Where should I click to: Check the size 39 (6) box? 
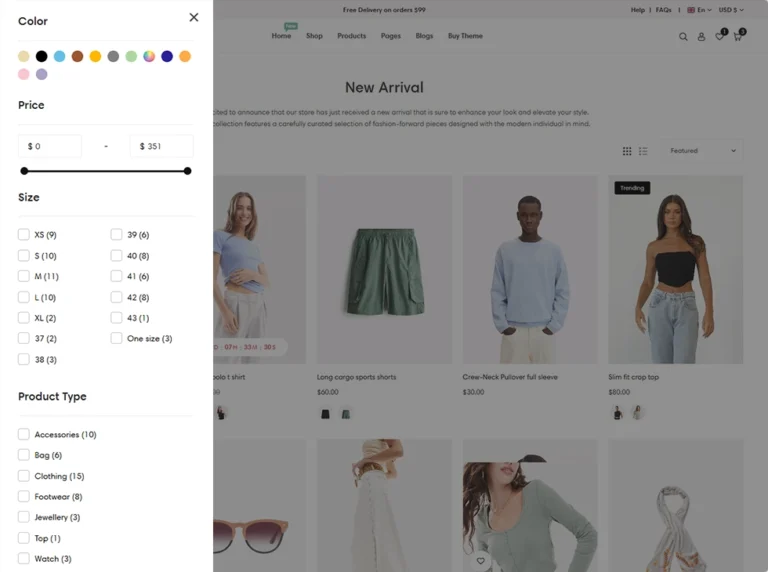[116, 235]
